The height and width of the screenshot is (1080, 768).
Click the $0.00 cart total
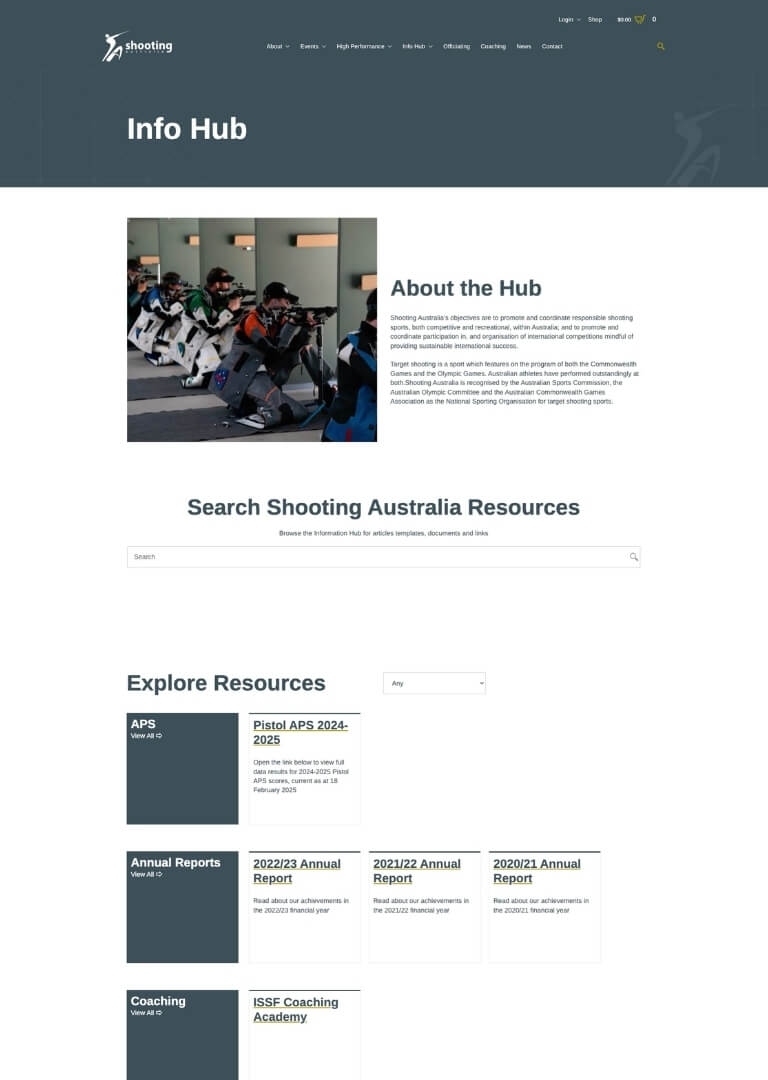[x=624, y=19]
